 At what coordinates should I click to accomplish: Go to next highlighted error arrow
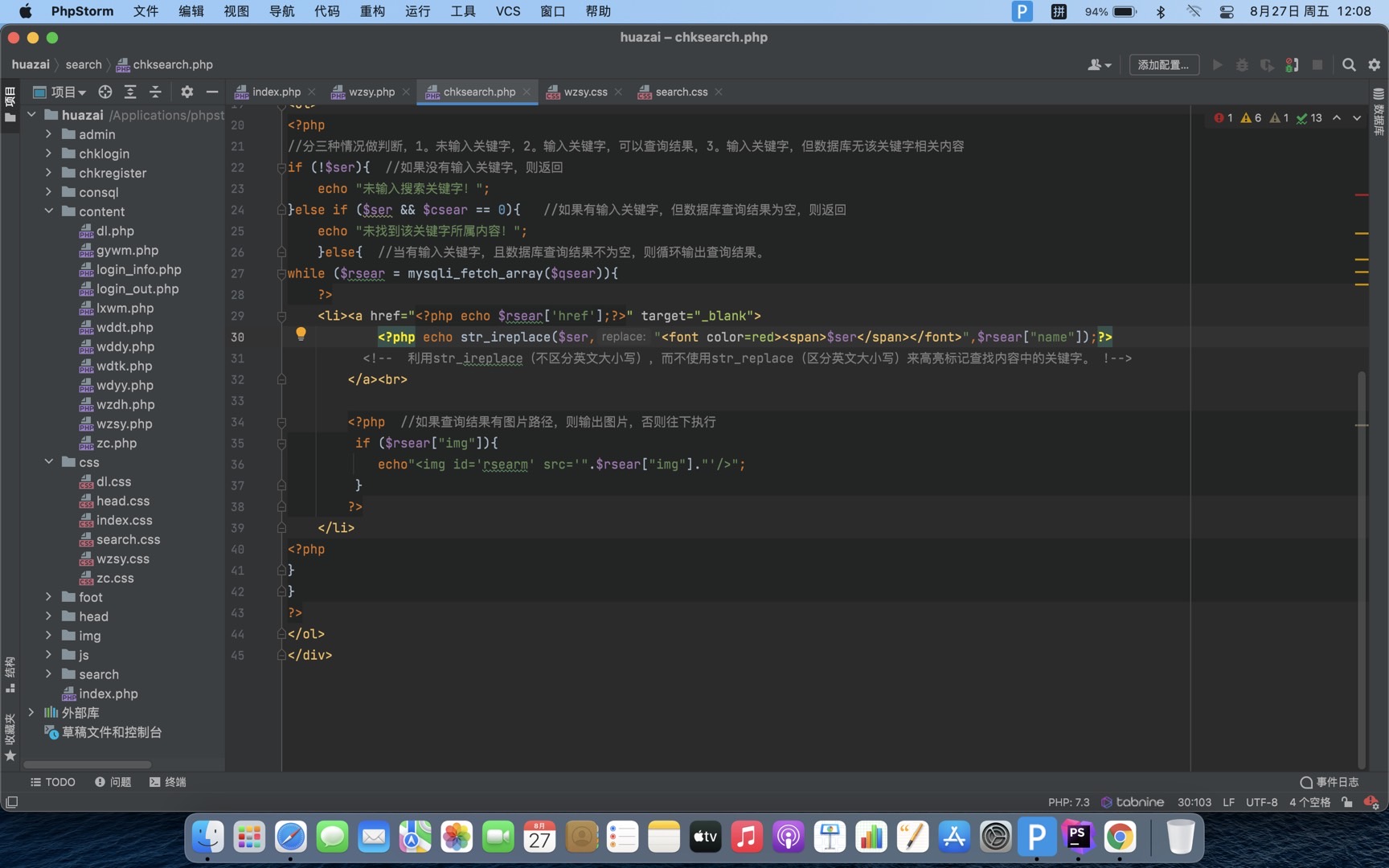(x=1357, y=117)
